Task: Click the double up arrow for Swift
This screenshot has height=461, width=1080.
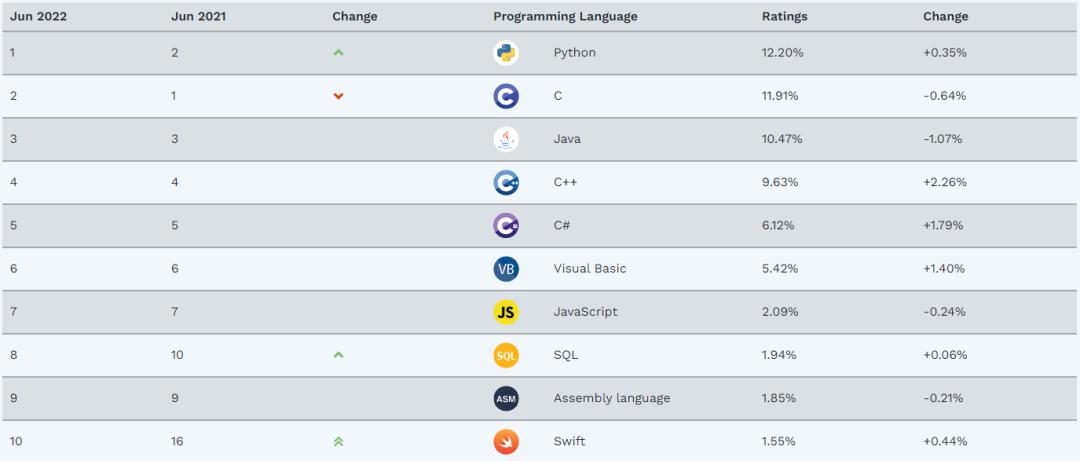Action: [338, 441]
